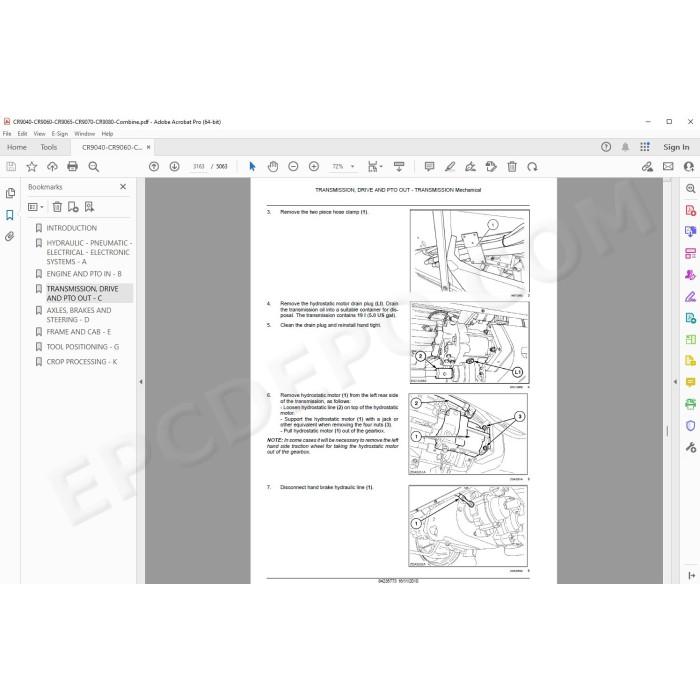Click the Save file icon
The width and height of the screenshot is (700, 700).
tap(11, 167)
